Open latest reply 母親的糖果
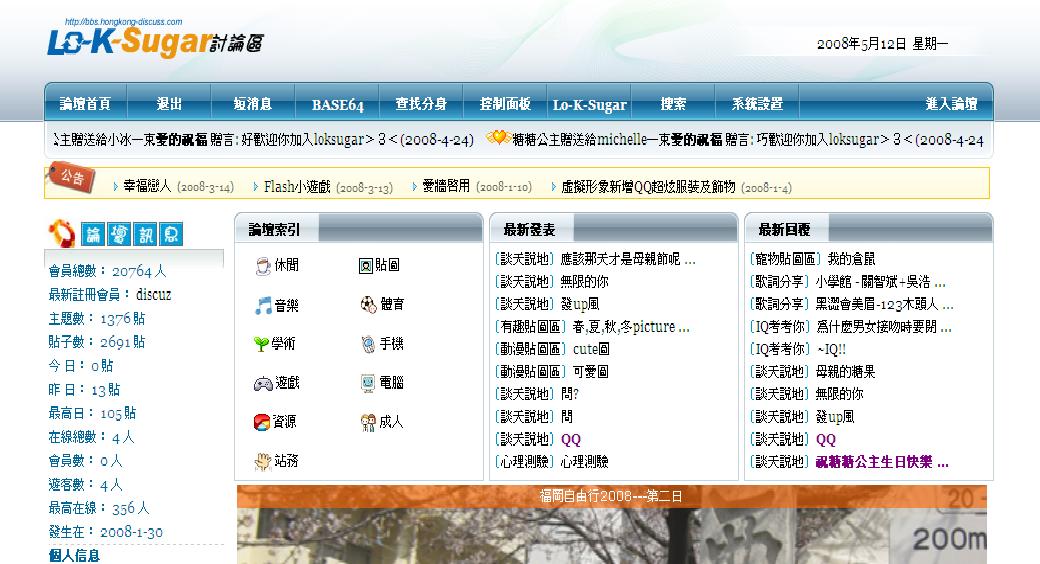The height and width of the screenshot is (564, 1040). 846,372
